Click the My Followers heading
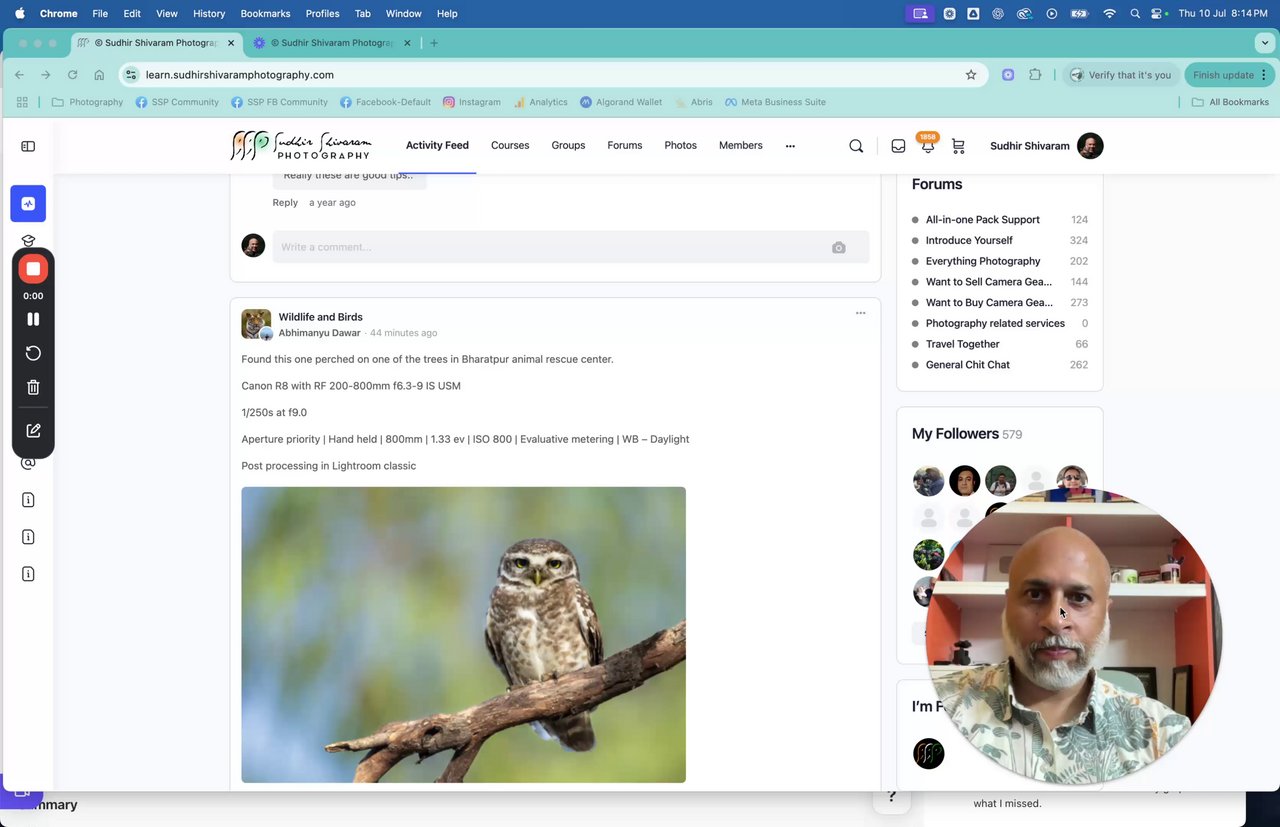This screenshot has height=827, width=1280. click(x=955, y=434)
